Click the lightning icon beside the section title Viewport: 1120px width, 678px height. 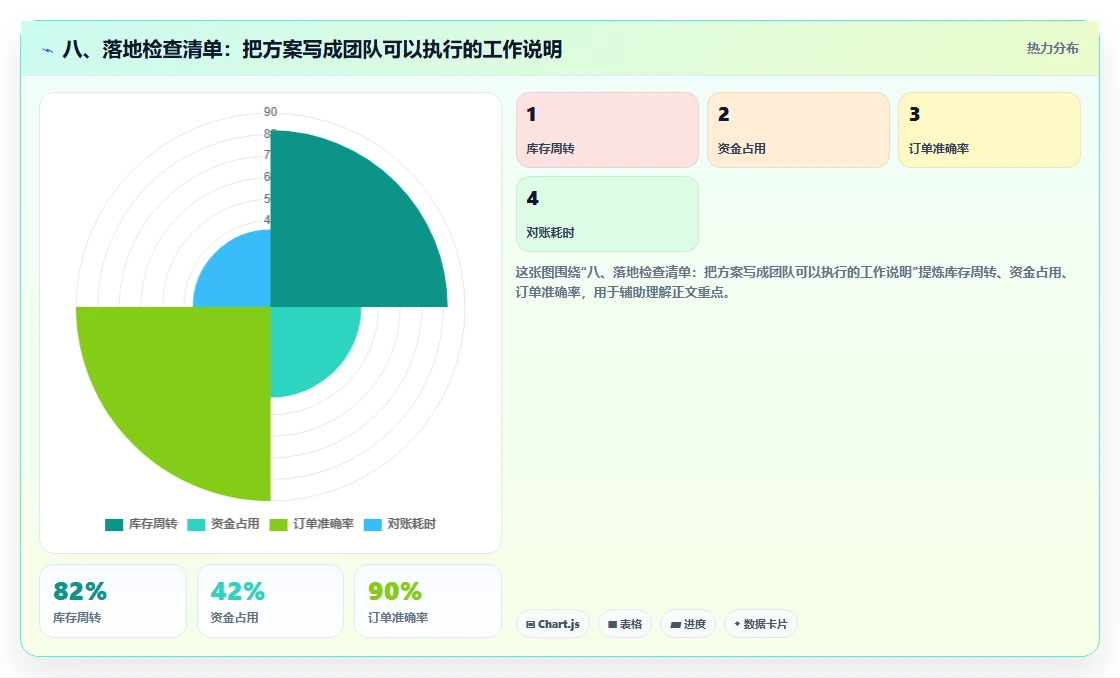[48, 50]
